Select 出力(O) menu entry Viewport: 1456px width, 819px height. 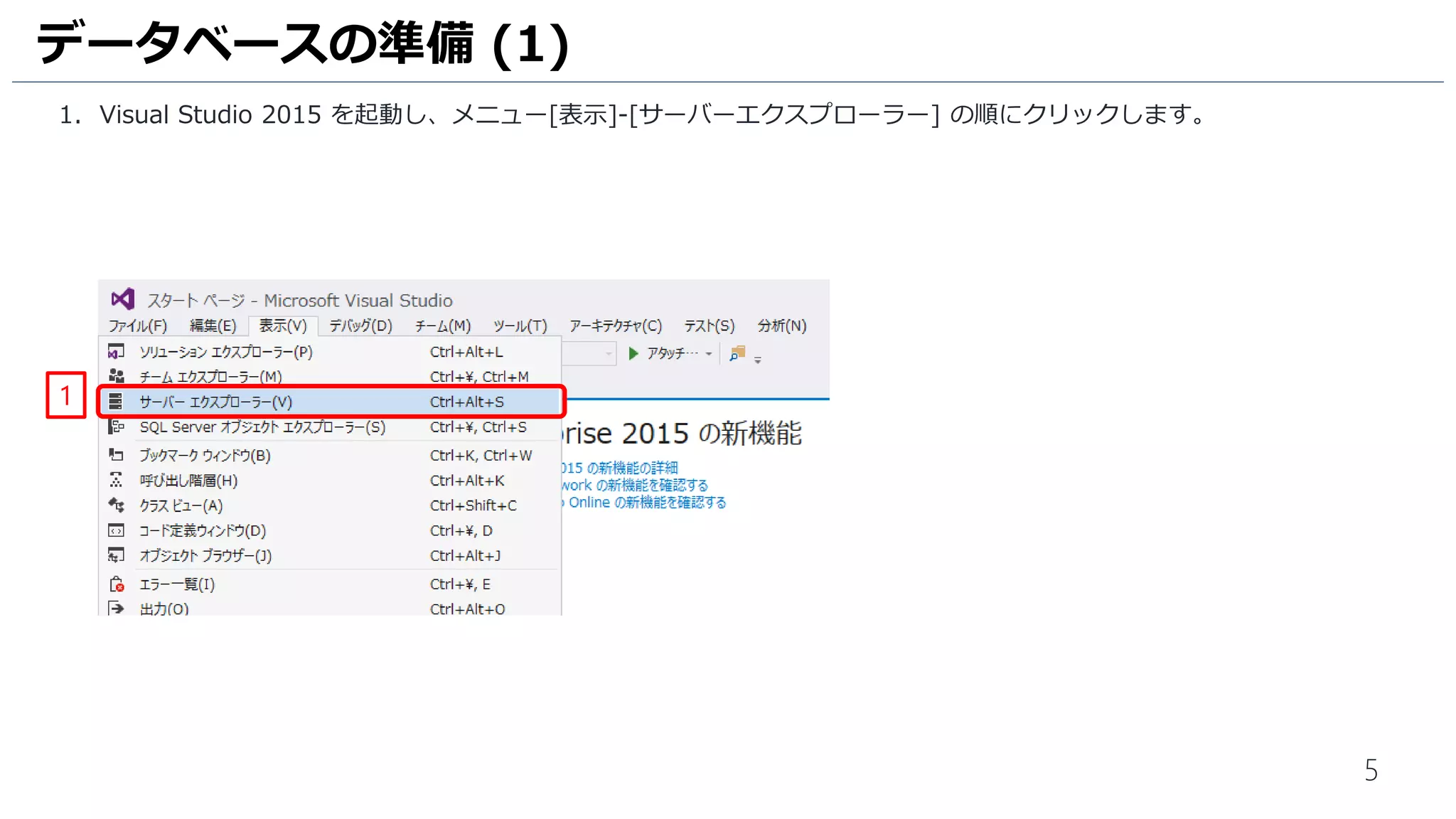330,609
